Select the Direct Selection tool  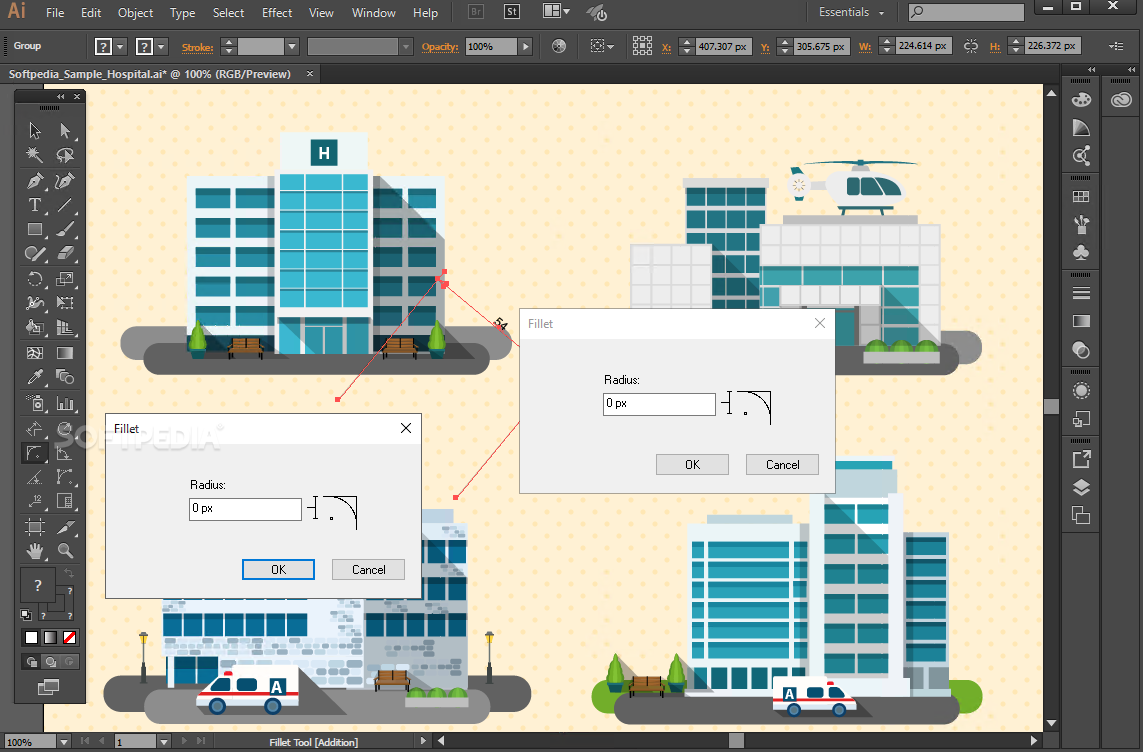[65, 130]
